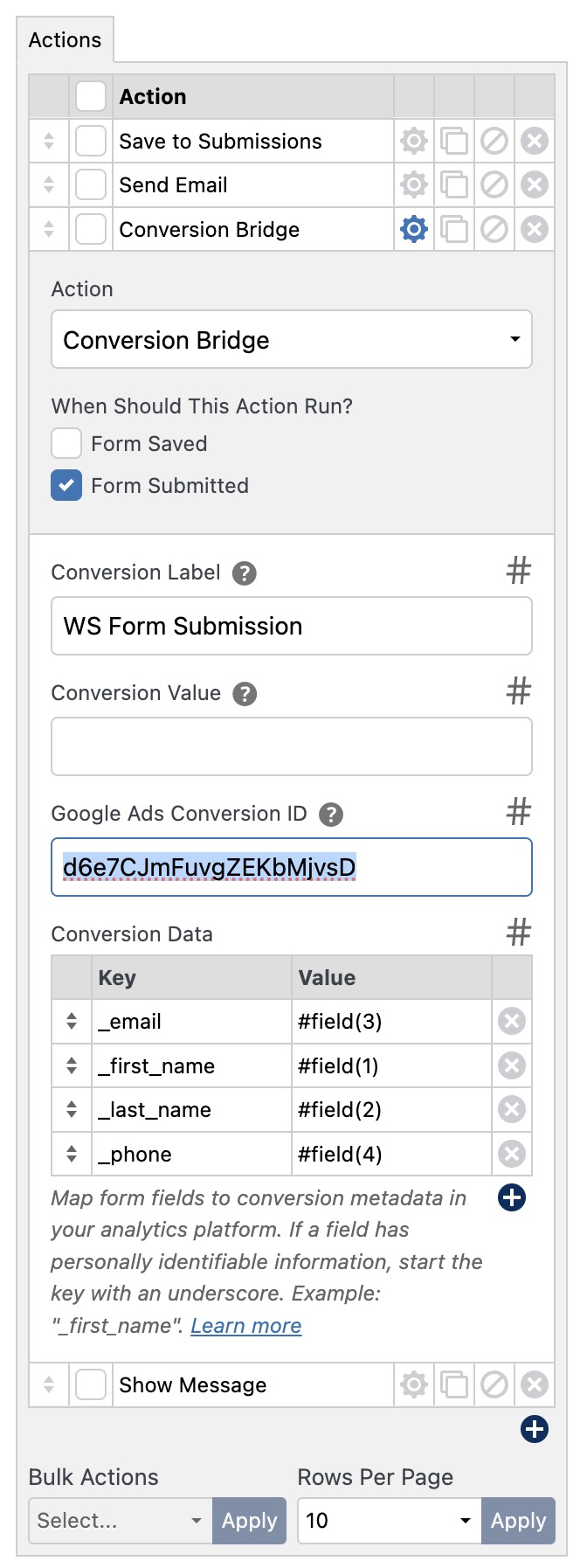
Task: Add a new action with the plus icon
Action: pos(534,1428)
